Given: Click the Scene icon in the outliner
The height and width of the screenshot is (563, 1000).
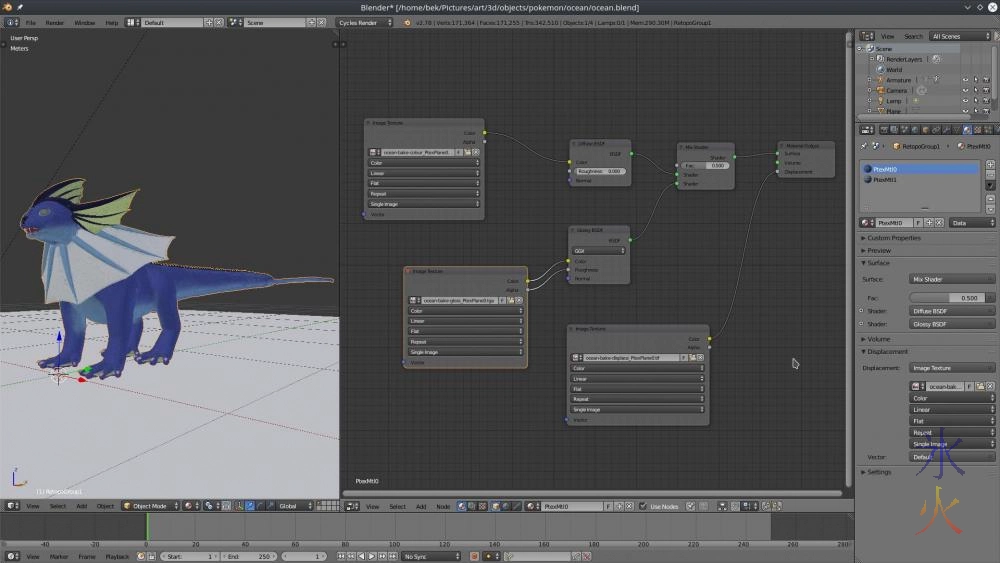Looking at the screenshot, I should click(x=870, y=49).
